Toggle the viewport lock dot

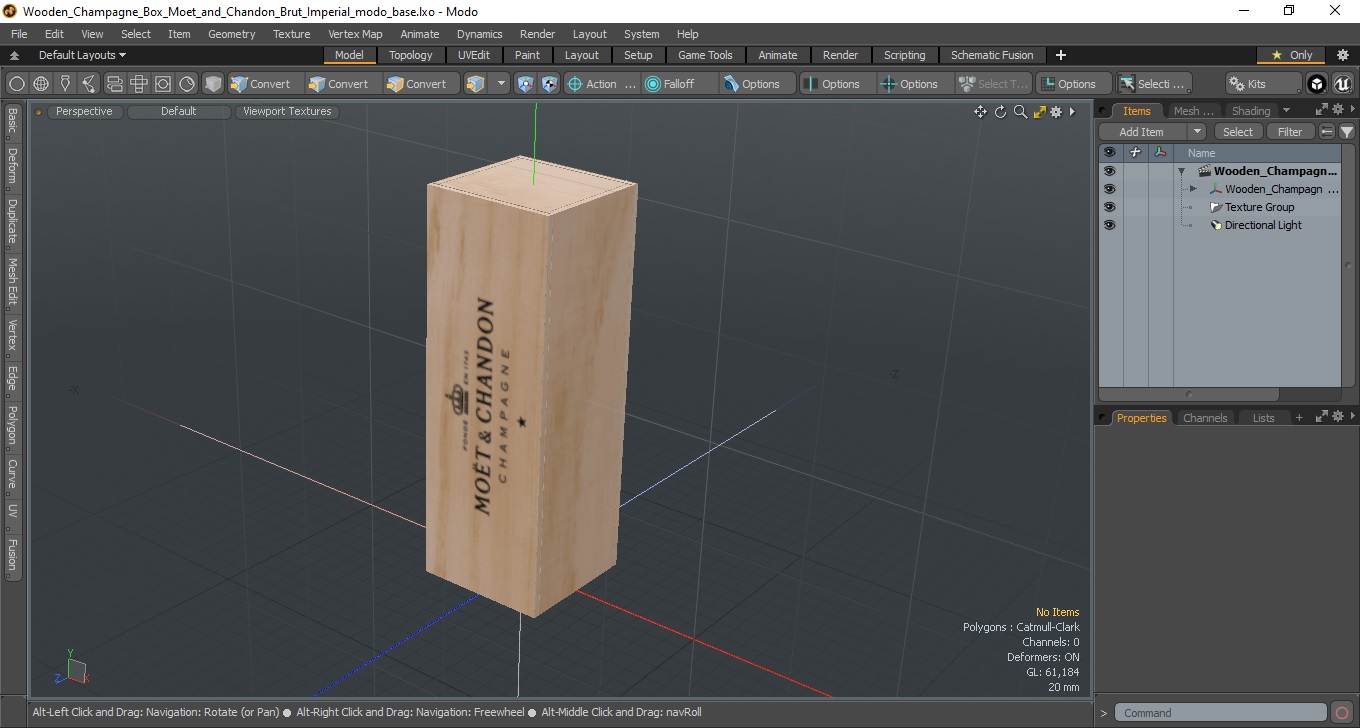pos(39,112)
